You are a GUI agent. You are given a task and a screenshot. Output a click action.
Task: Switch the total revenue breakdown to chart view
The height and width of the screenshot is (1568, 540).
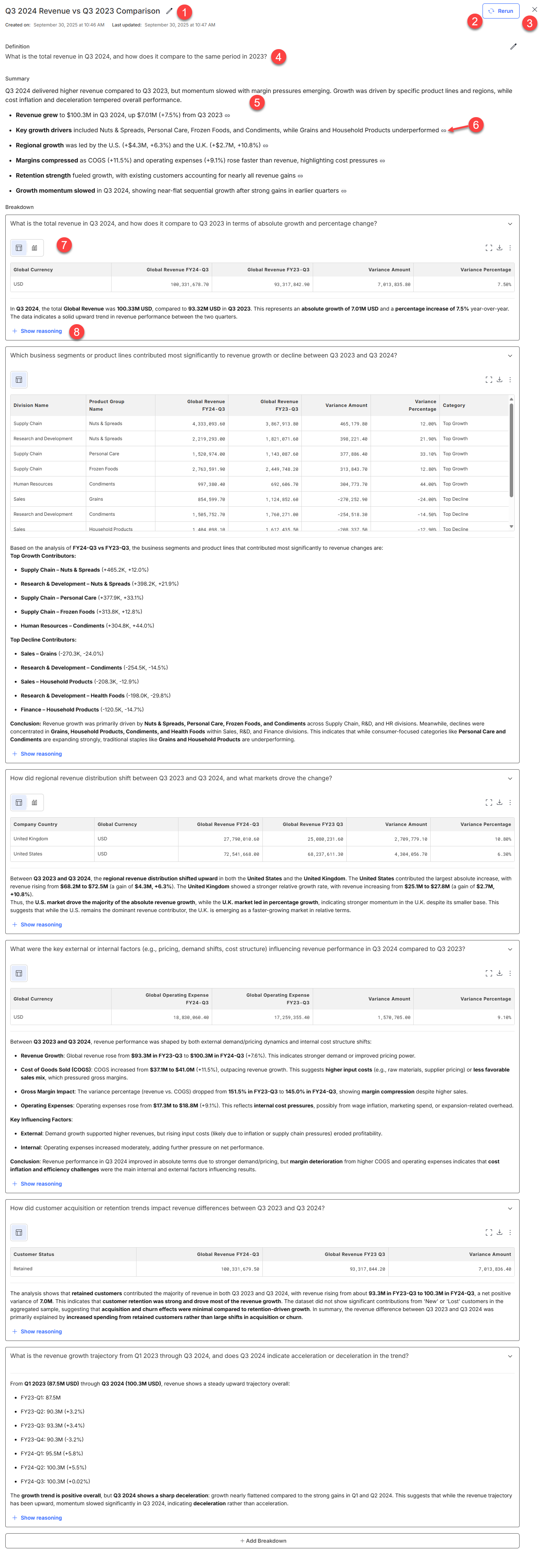tap(35, 248)
